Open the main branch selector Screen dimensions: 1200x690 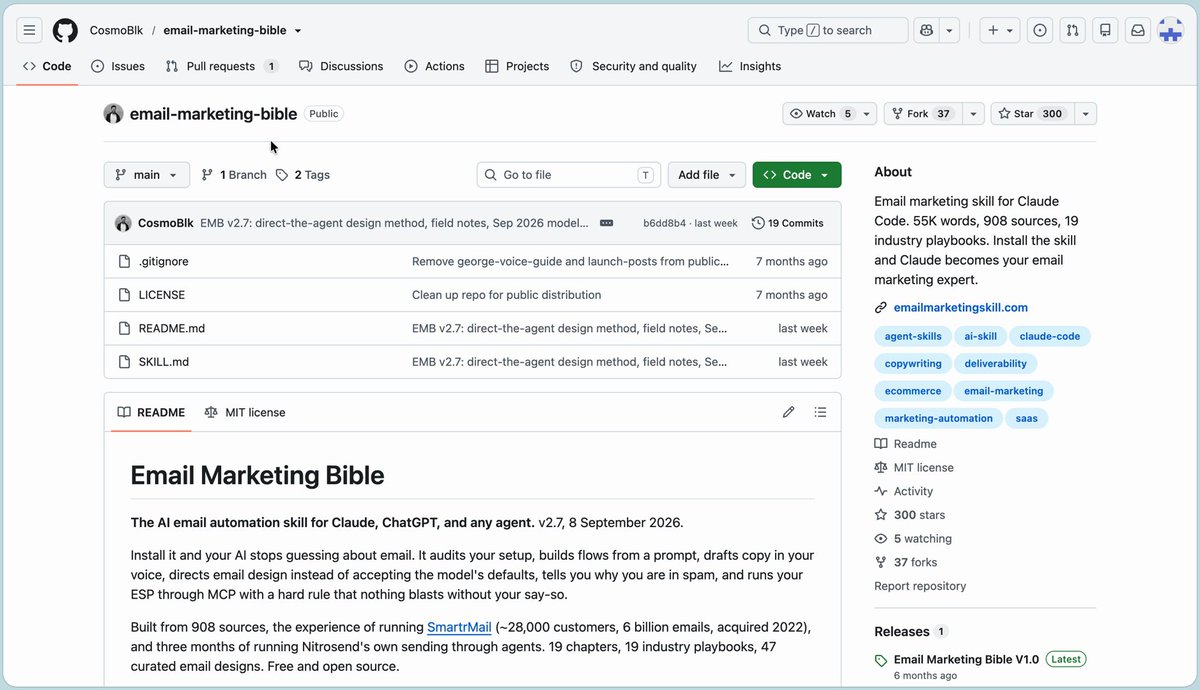pyautogui.click(x=146, y=175)
